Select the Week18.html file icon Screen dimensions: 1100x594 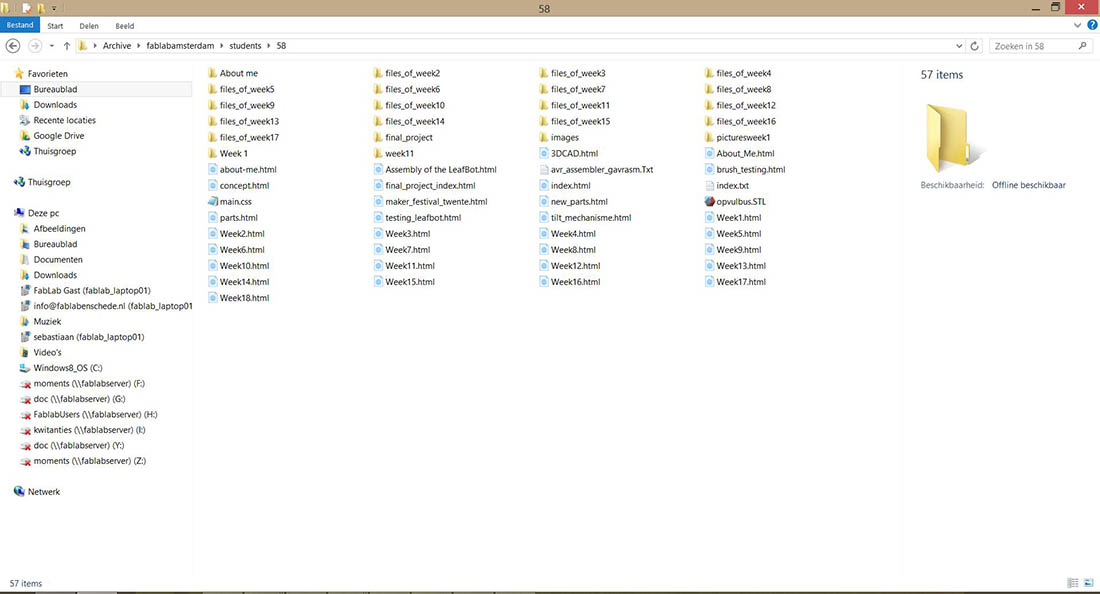pos(213,297)
